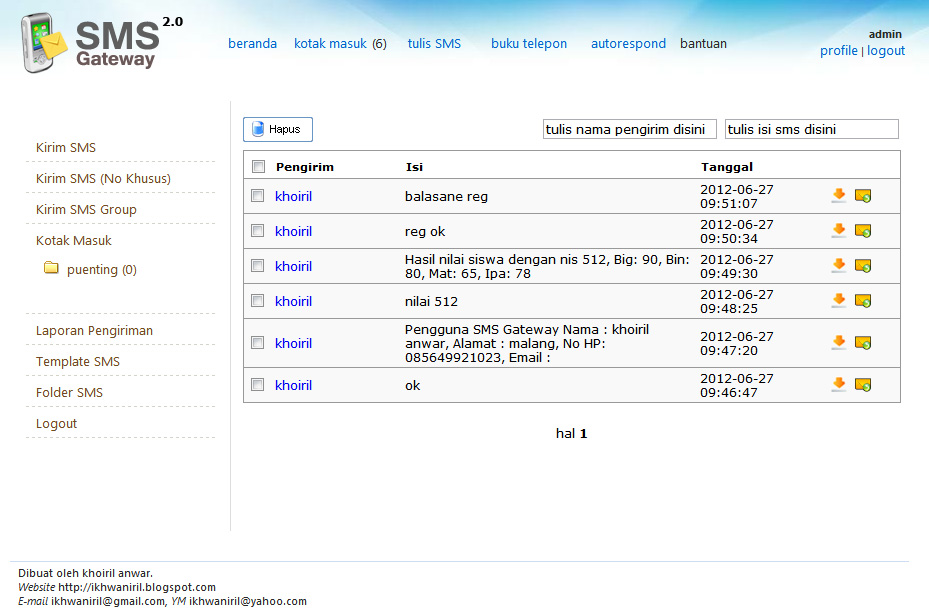The height and width of the screenshot is (611, 929).
Task: Click the envelope reply icon for 'reg ok'
Action: tap(863, 231)
